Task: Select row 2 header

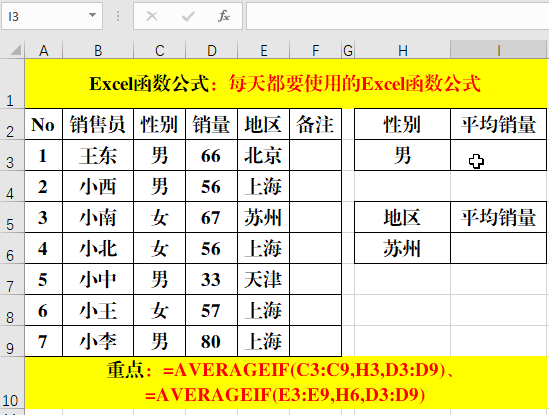Action: point(12,124)
